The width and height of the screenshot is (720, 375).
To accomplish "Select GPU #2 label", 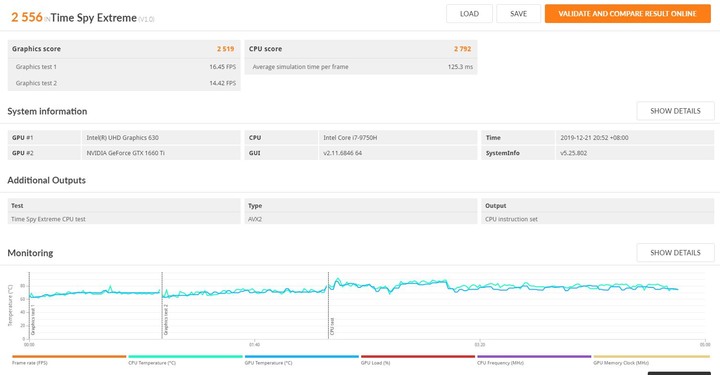I will point(22,153).
